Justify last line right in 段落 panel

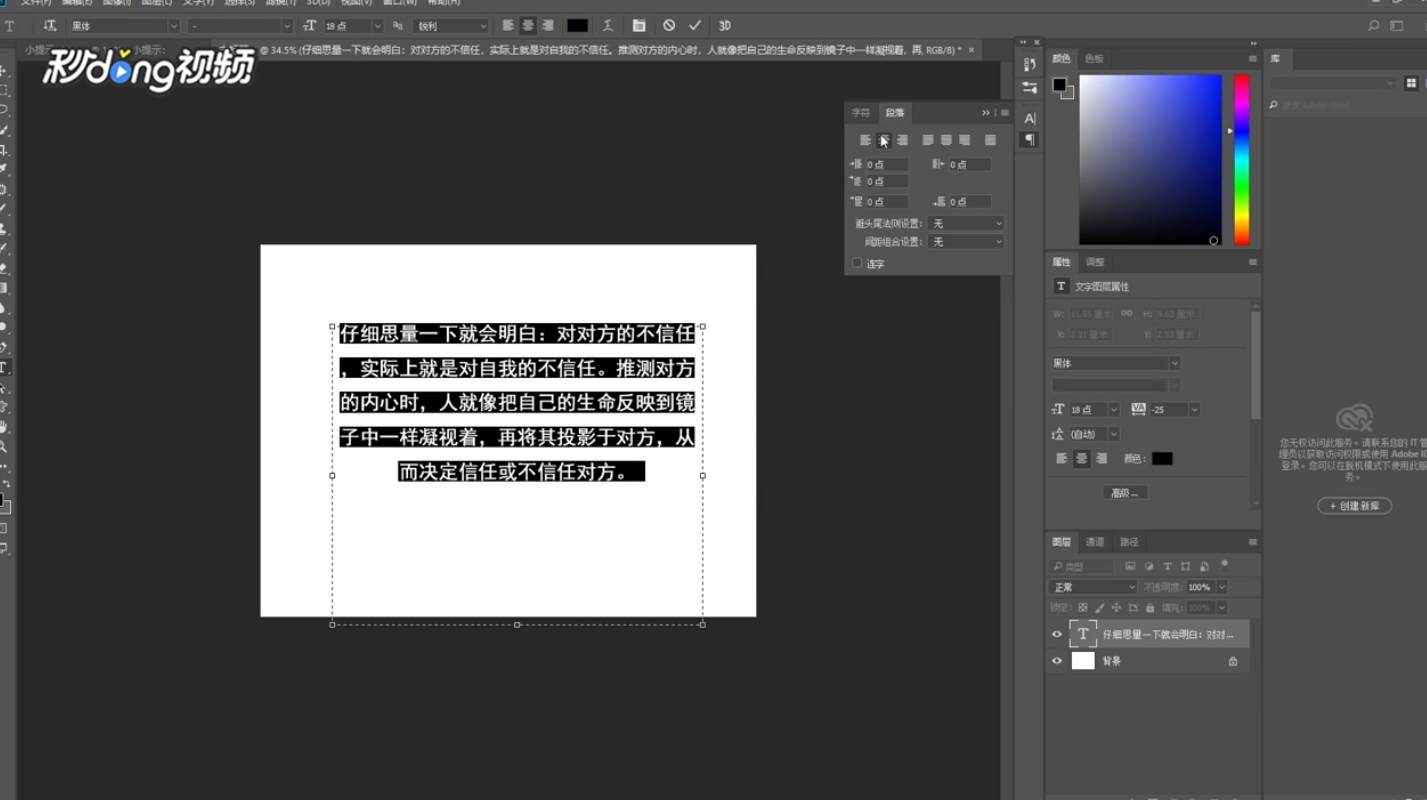(965, 140)
